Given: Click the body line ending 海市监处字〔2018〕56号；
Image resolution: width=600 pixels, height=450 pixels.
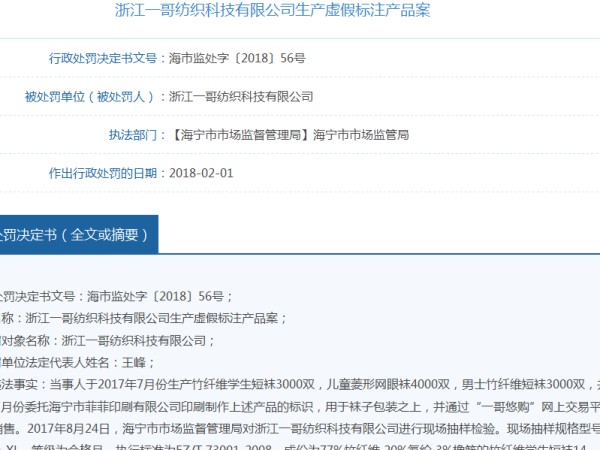Looking at the screenshot, I should (116, 296).
